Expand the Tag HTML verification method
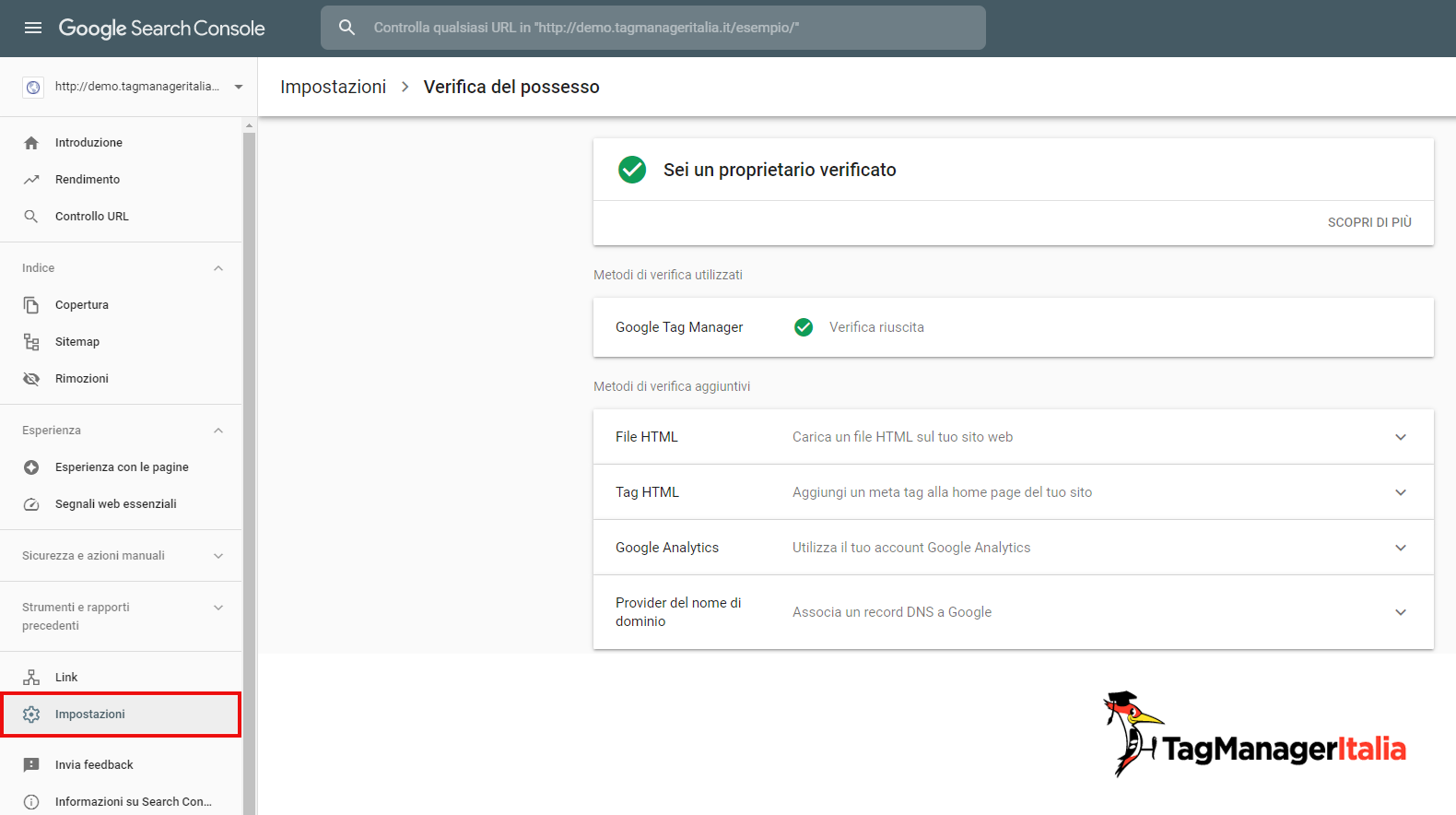Viewport: 1456px width, 815px height. point(1401,492)
